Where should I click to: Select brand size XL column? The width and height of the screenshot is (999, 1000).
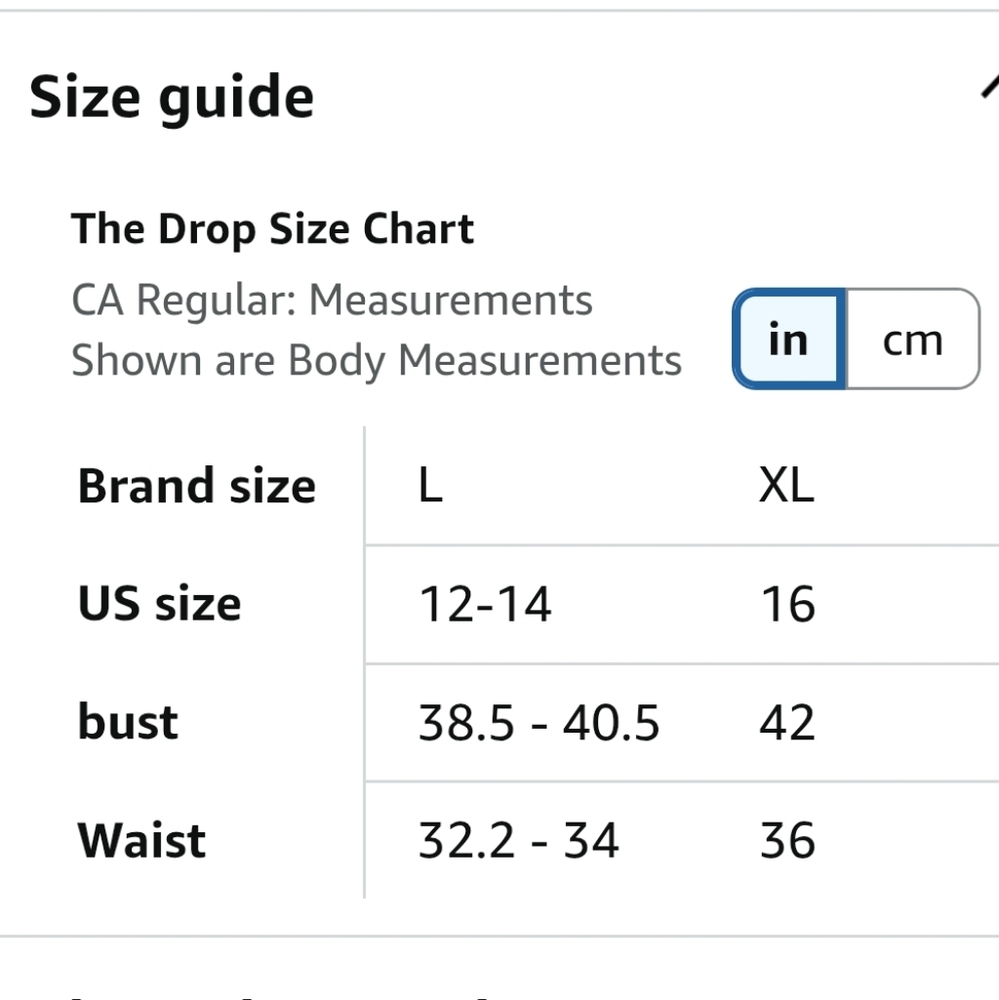pos(787,486)
